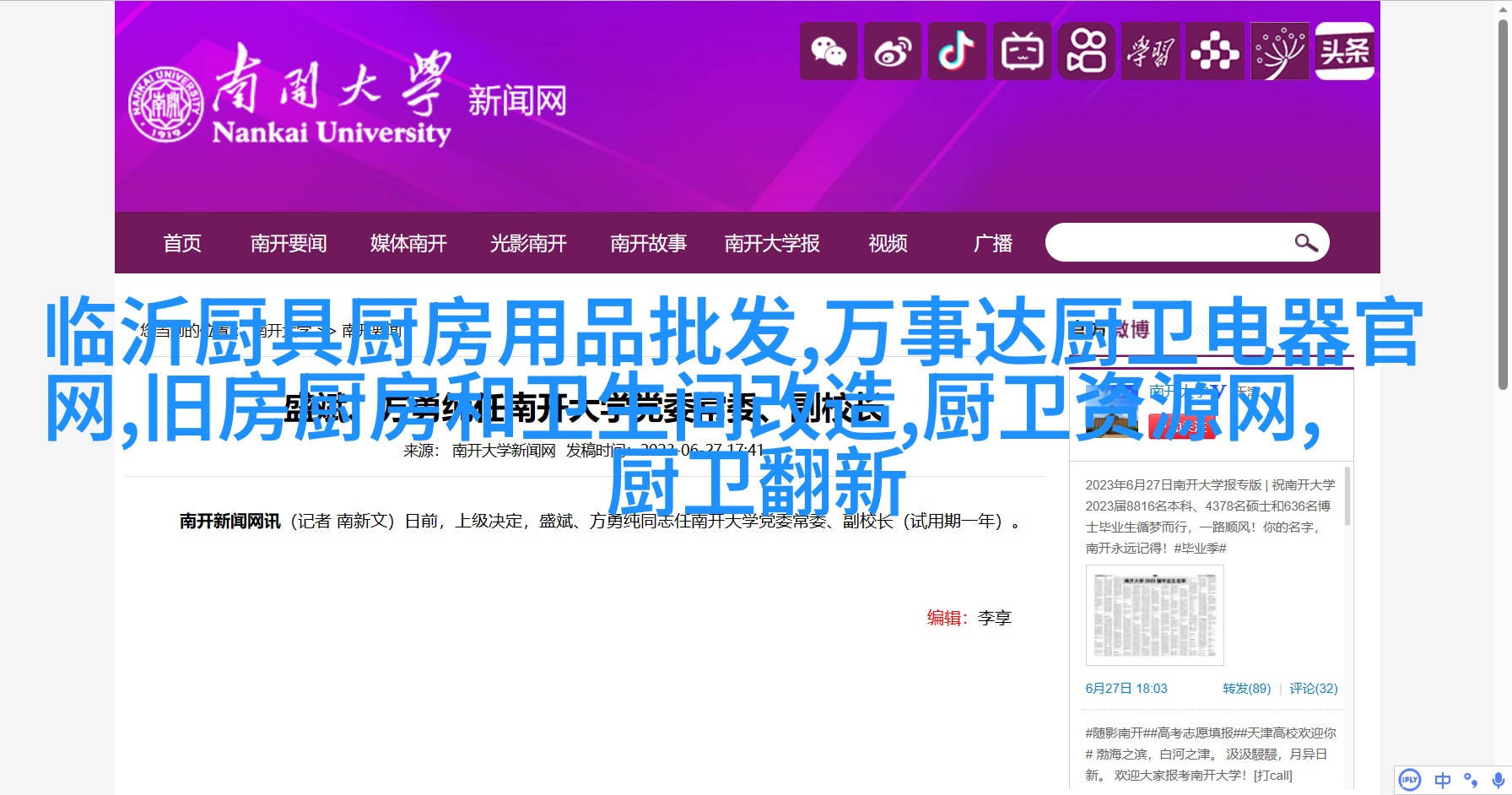Open the 广播 menu item

[993, 243]
